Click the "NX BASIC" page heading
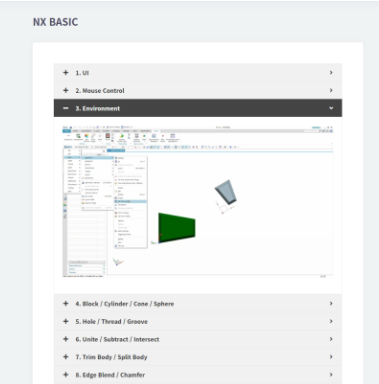 (55, 22)
